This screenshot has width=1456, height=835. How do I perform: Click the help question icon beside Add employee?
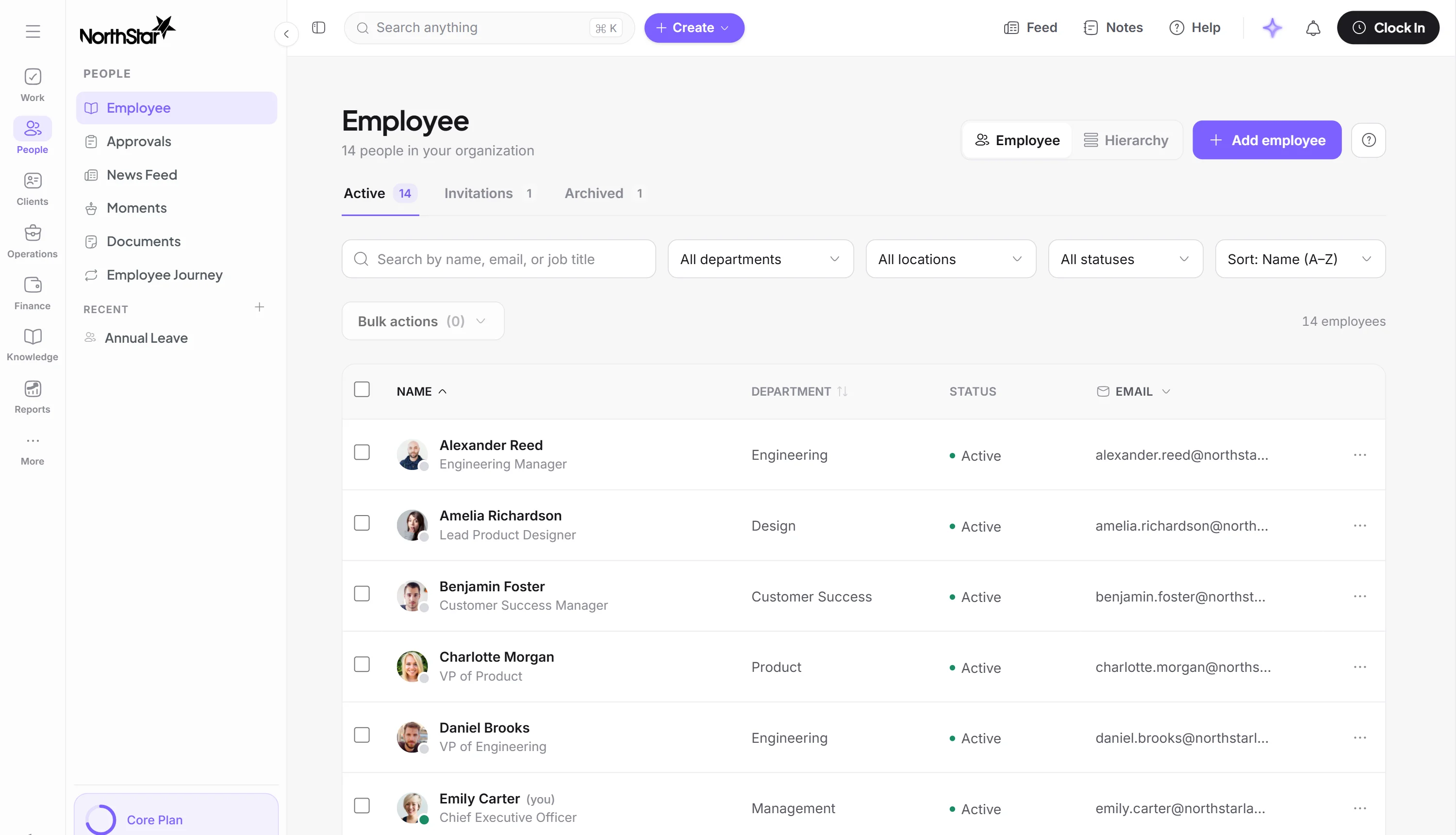pyautogui.click(x=1368, y=140)
